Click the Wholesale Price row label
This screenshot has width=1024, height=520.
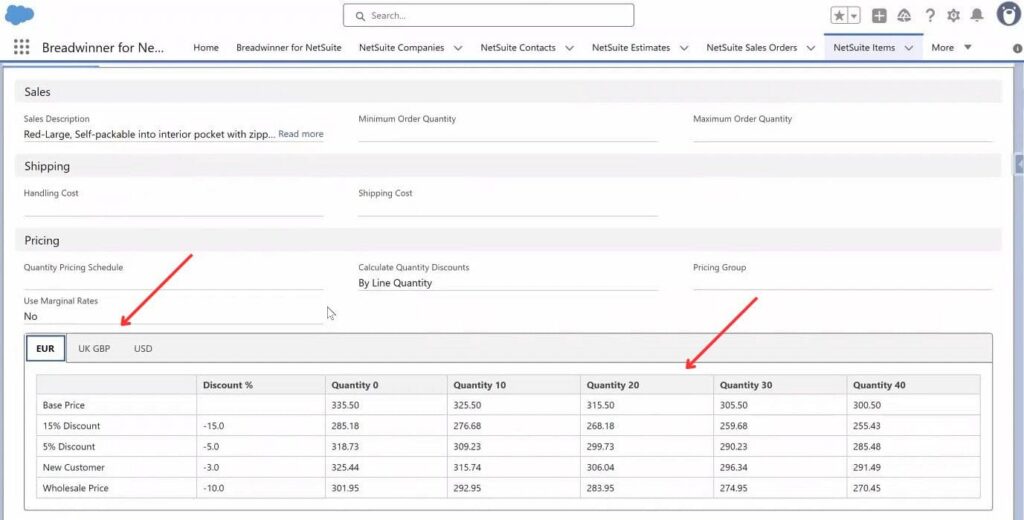tap(76, 488)
